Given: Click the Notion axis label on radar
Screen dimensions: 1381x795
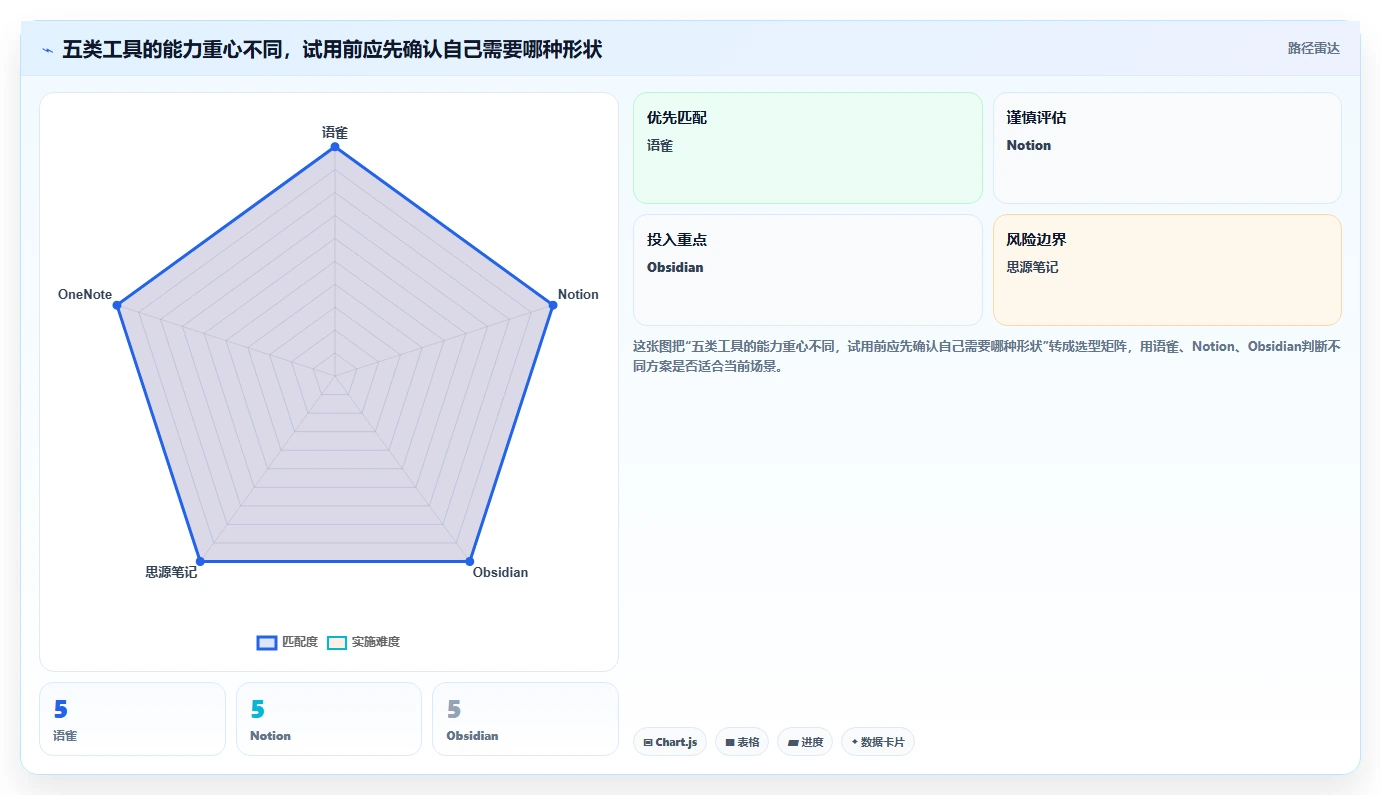Looking at the screenshot, I should point(578,294).
